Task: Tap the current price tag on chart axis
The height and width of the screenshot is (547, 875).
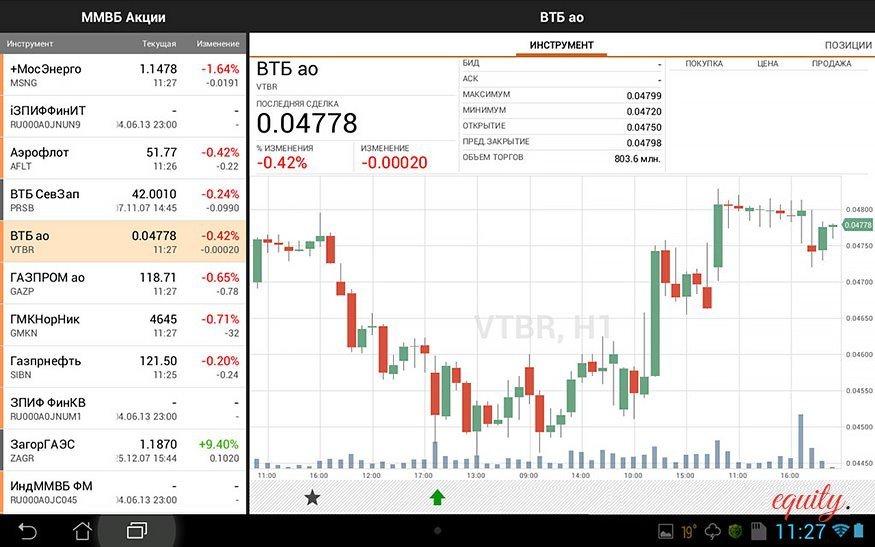Action: 857,225
